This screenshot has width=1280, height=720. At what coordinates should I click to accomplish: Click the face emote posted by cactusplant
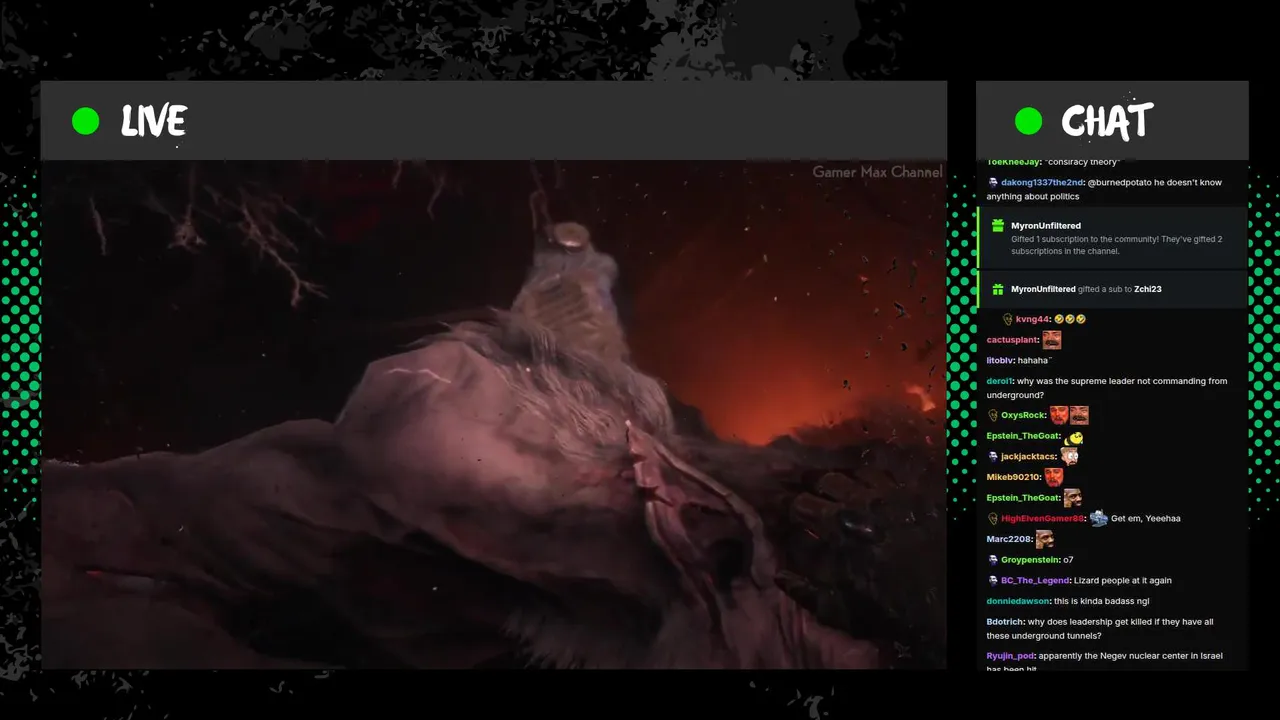[x=1051, y=340]
